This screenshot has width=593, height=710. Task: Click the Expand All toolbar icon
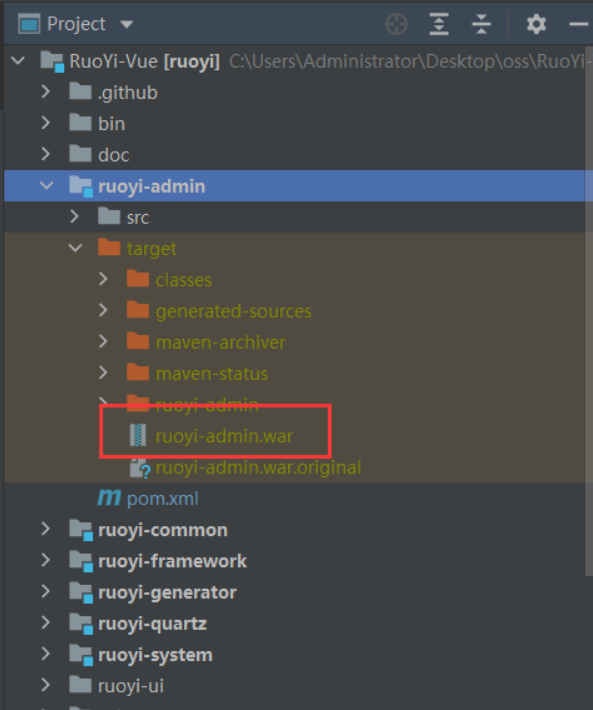(x=439, y=24)
